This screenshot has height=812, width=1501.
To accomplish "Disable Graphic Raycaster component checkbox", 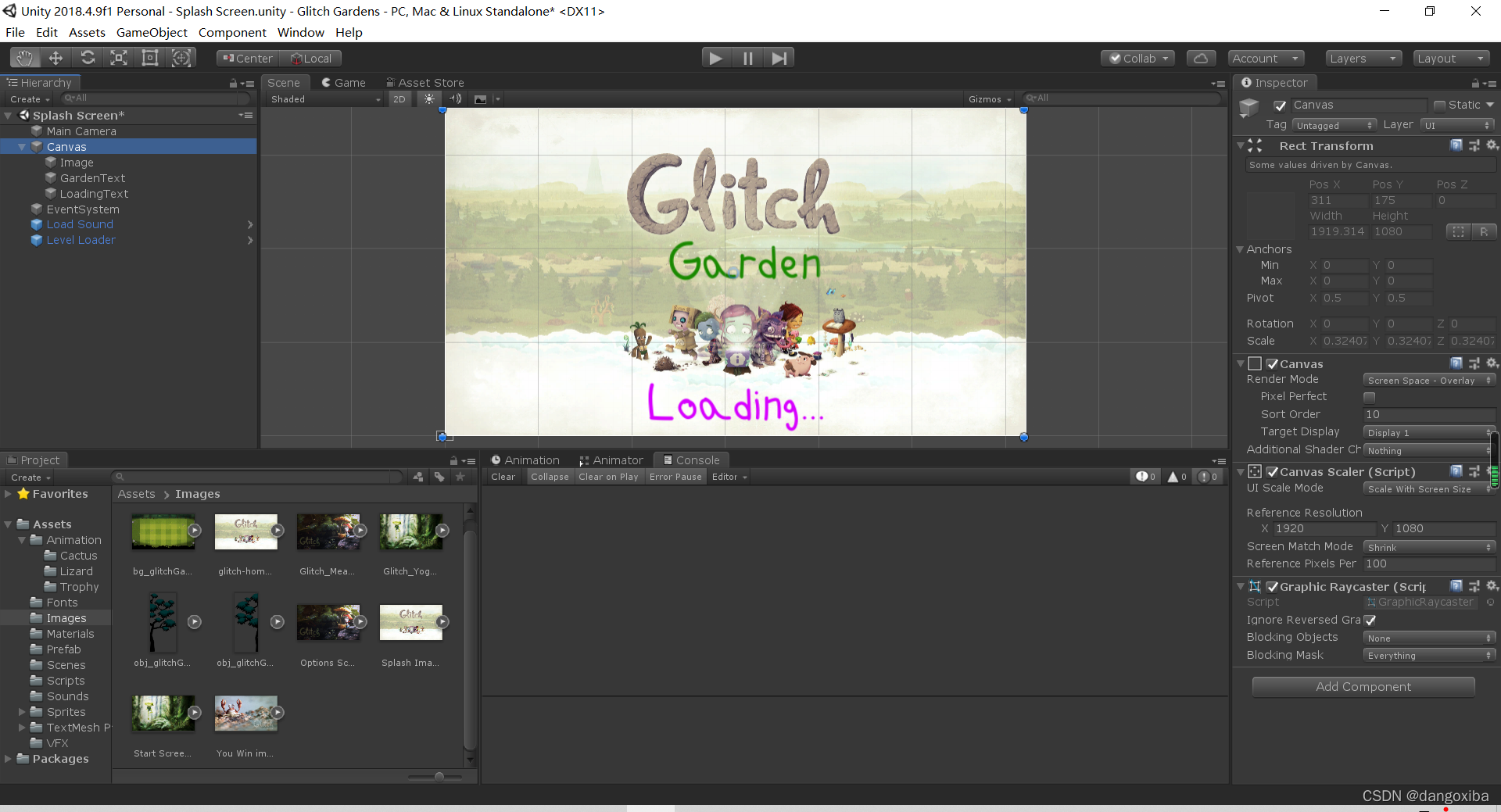I will 1272,587.
